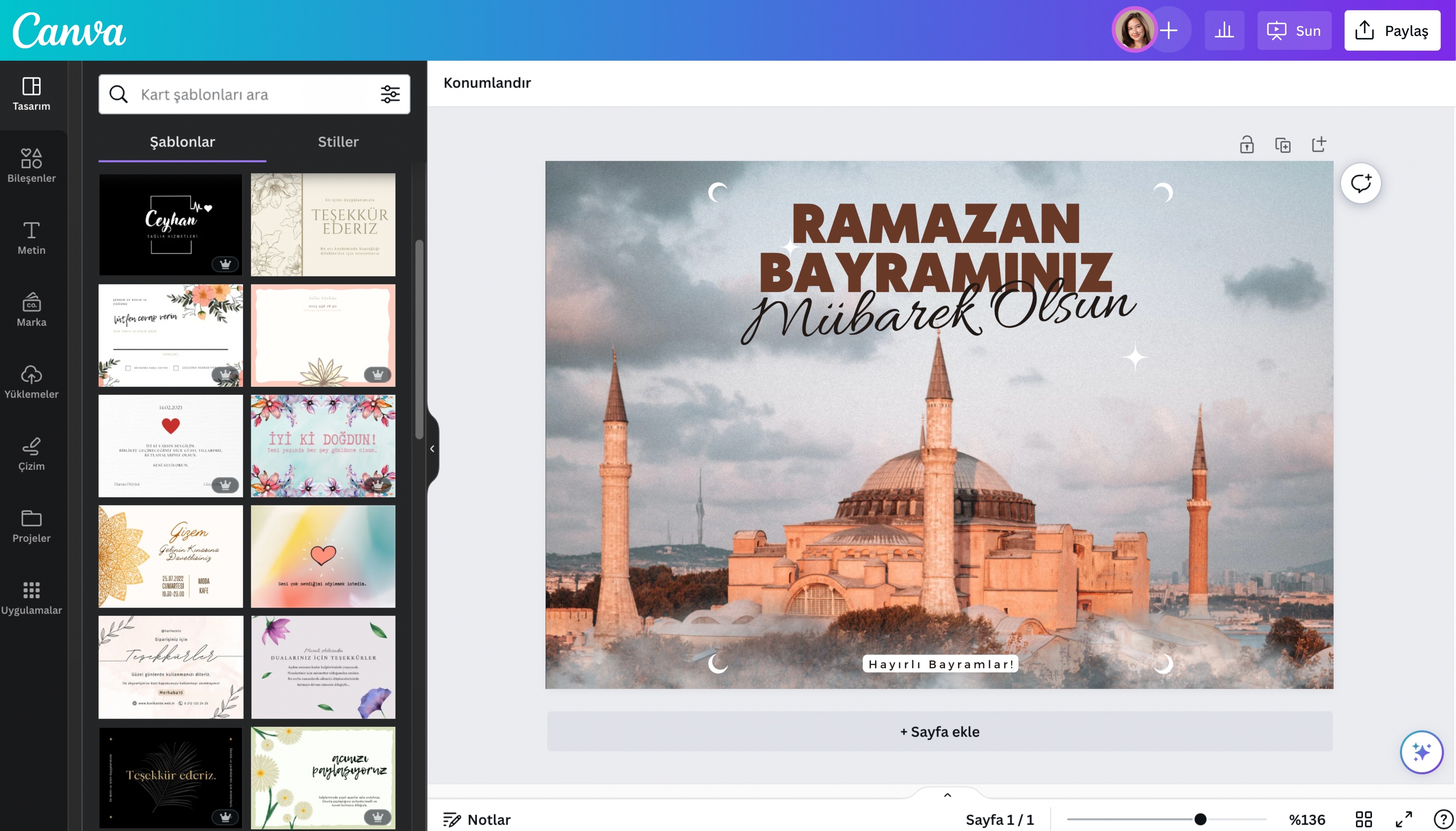The height and width of the screenshot is (831, 1456).
Task: Select the Lütfen cevap verin template
Action: click(x=171, y=336)
